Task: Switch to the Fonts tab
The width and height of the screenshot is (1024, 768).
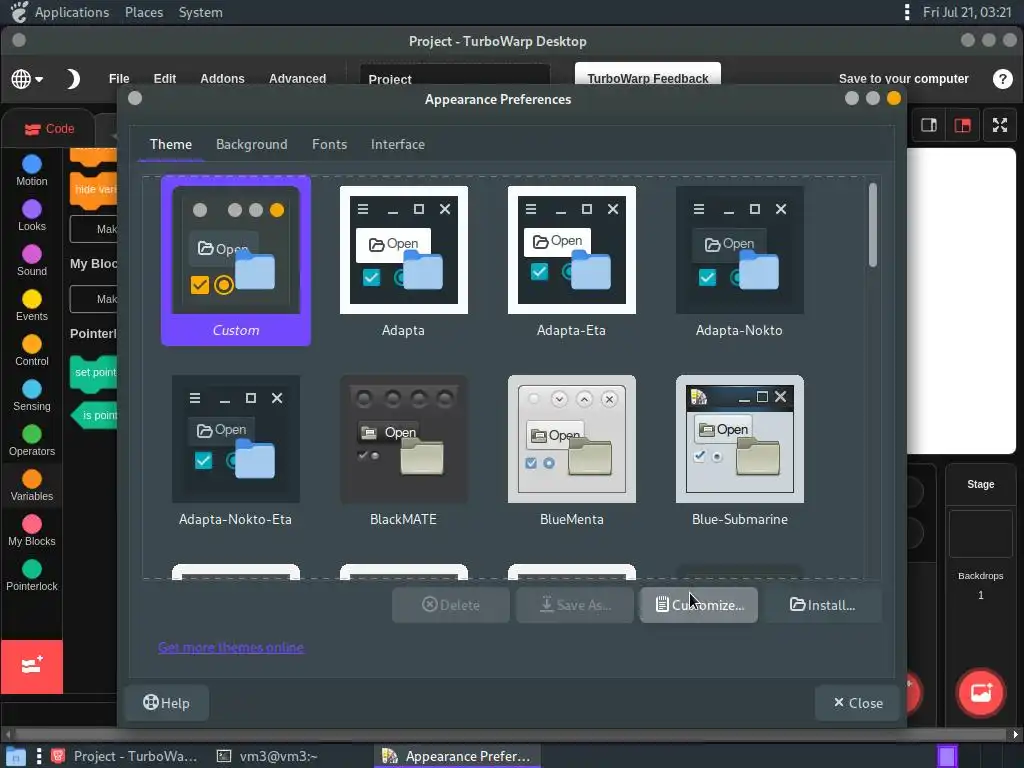Action: [329, 144]
